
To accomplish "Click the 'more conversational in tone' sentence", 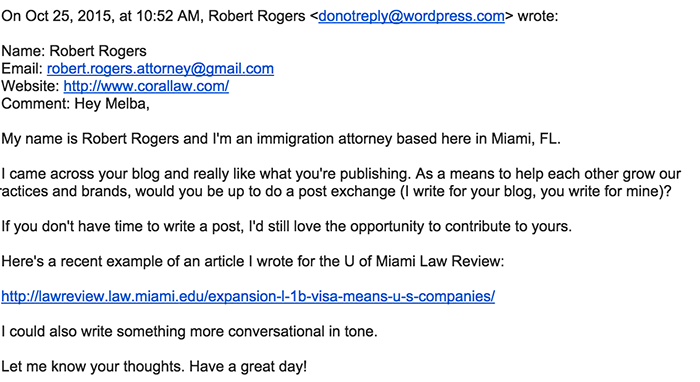I will (189, 332).
